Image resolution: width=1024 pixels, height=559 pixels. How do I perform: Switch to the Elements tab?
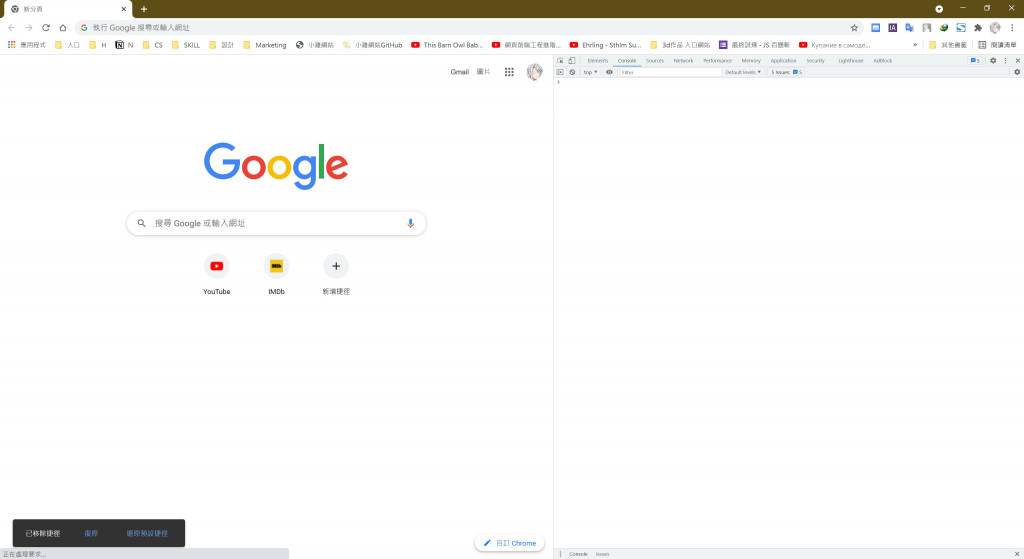[598, 61]
